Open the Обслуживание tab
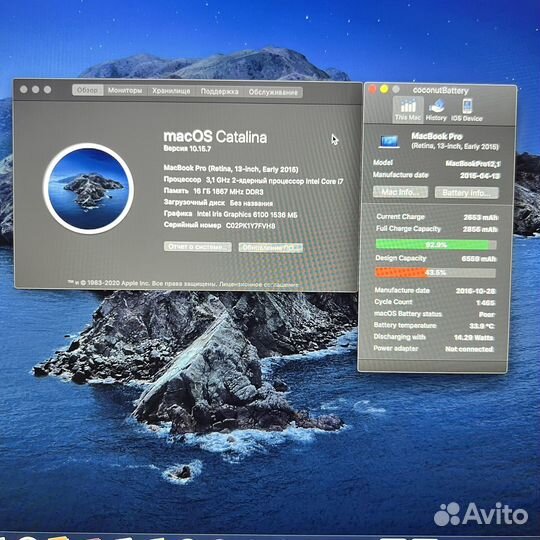 click(273, 92)
